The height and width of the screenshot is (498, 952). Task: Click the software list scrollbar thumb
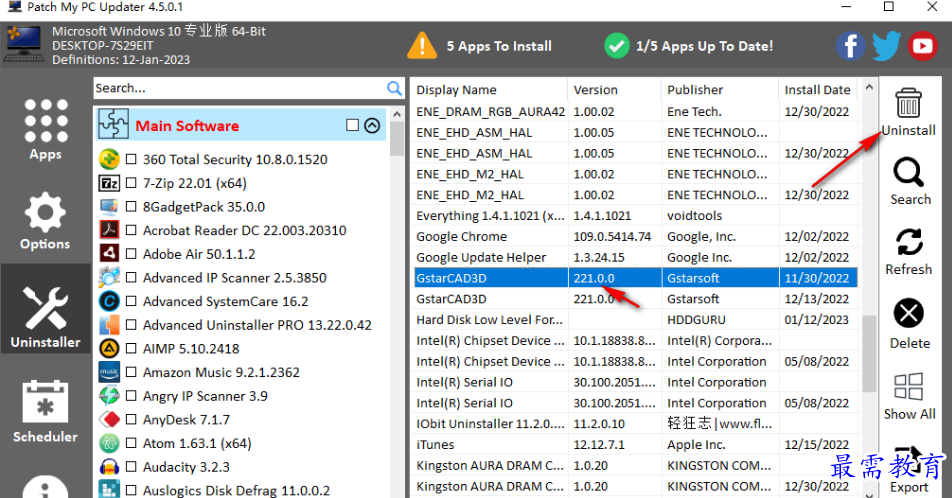point(397,139)
